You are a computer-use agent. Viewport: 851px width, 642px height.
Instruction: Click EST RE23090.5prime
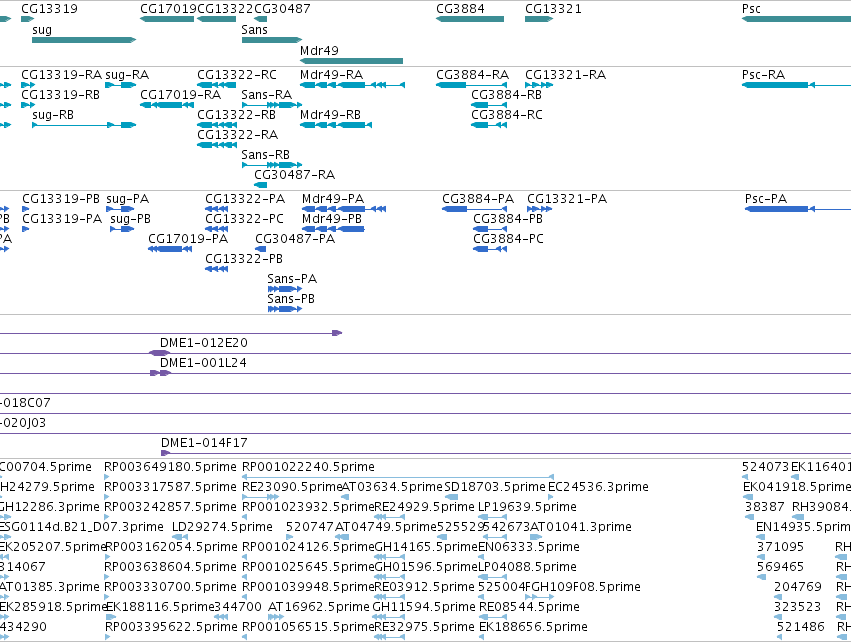pyautogui.click(x=292, y=487)
